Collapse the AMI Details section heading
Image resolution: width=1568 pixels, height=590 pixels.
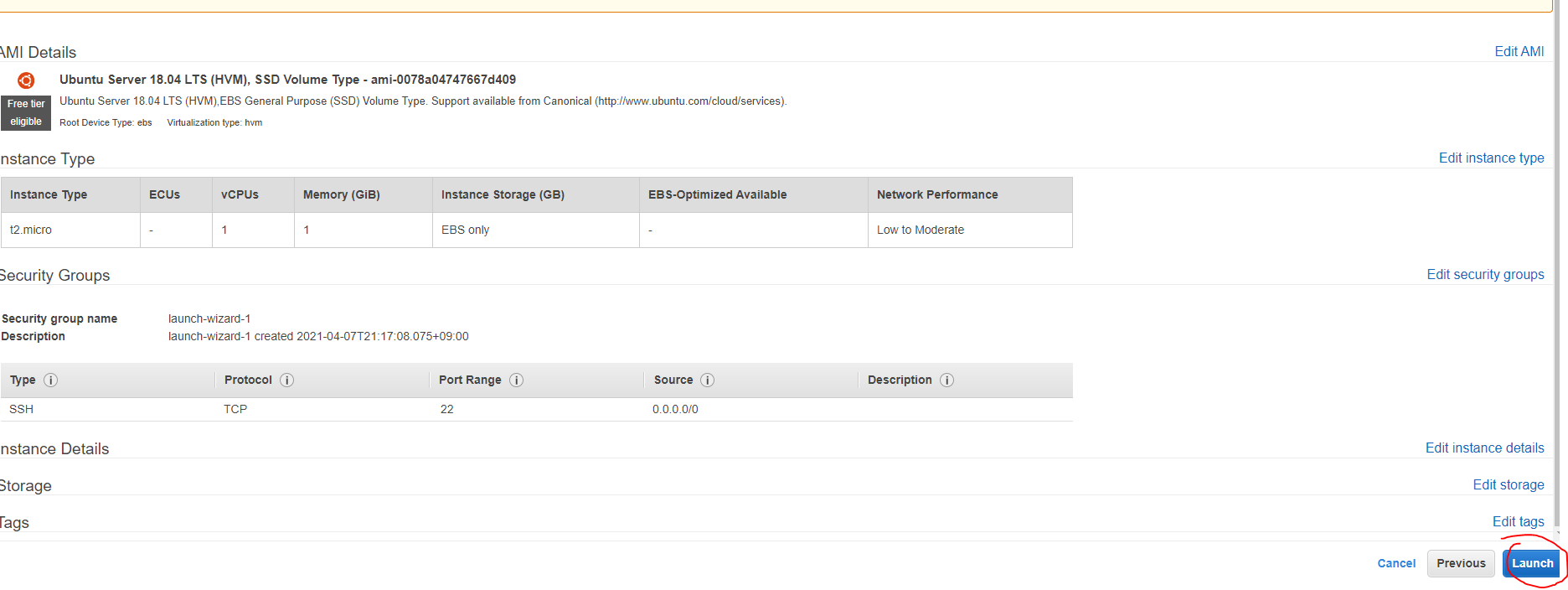tap(38, 52)
